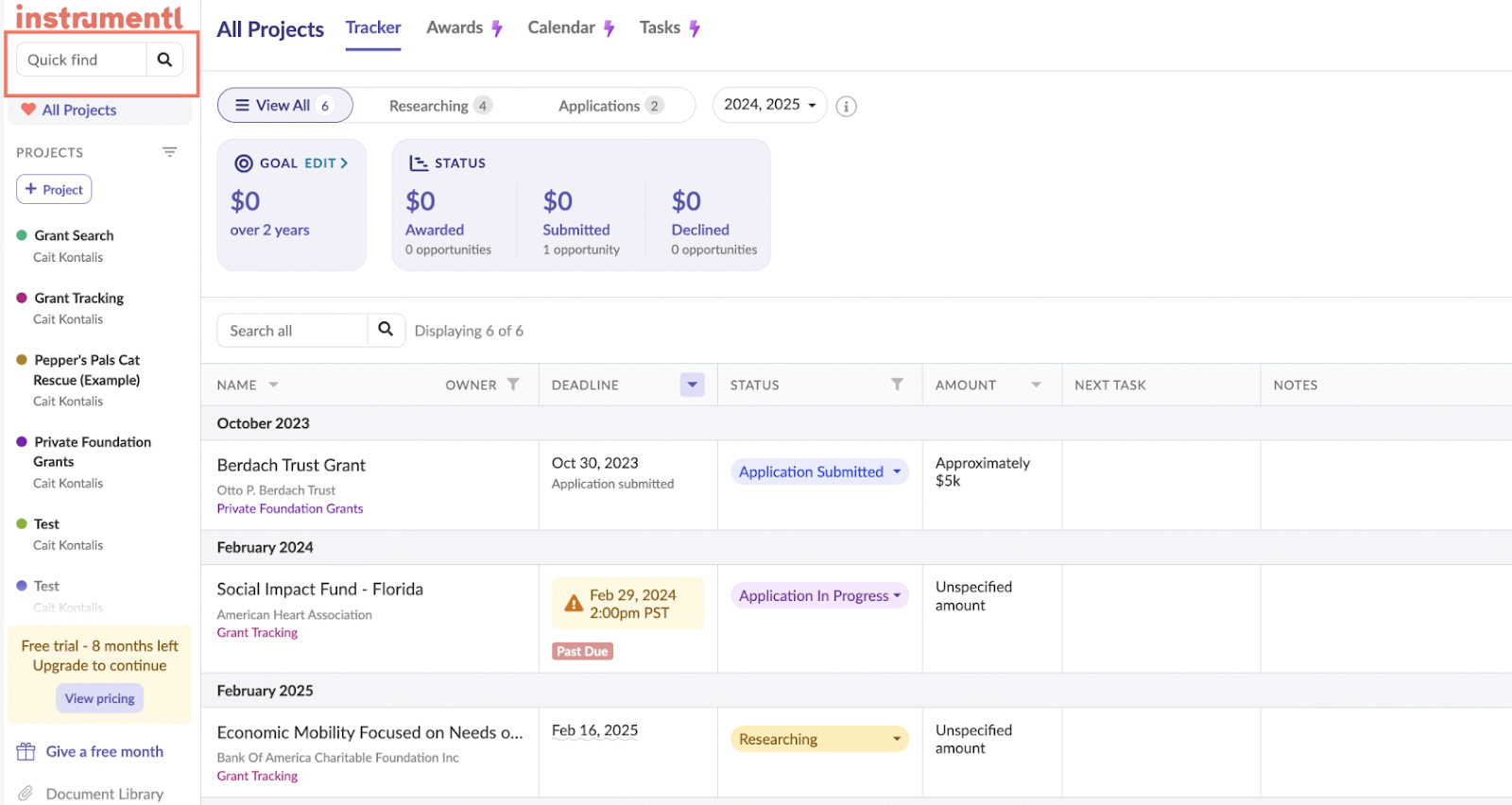Click the heart icon next to All Projects

coord(28,110)
